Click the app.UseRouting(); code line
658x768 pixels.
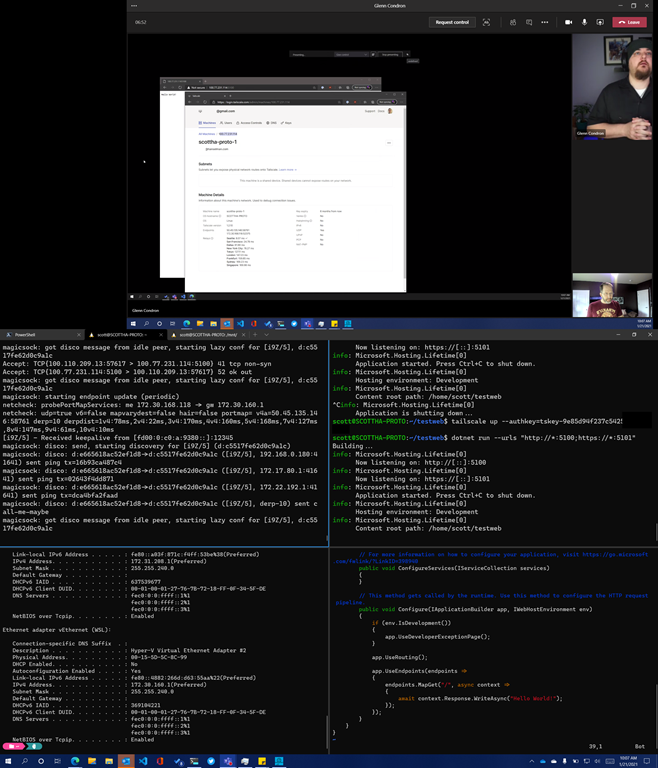399,657
